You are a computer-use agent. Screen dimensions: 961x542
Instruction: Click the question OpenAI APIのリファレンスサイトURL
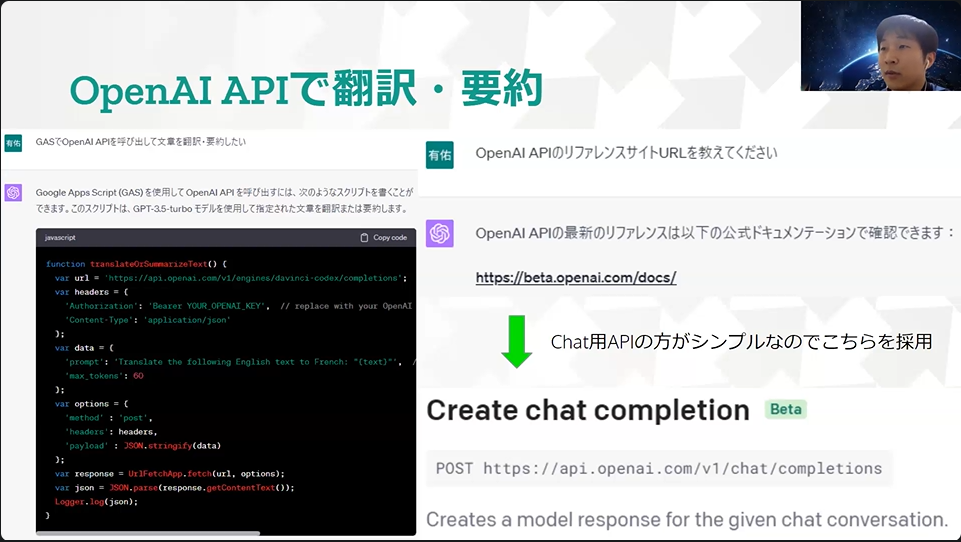[626, 153]
